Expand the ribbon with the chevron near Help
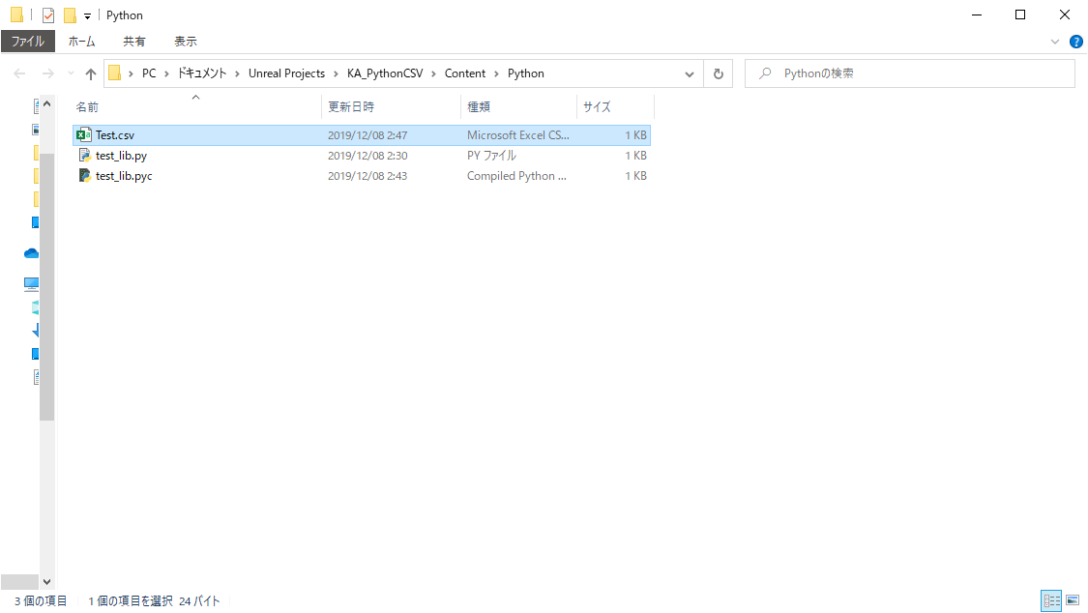Viewport: 1088px width, 613px height. [1055, 41]
